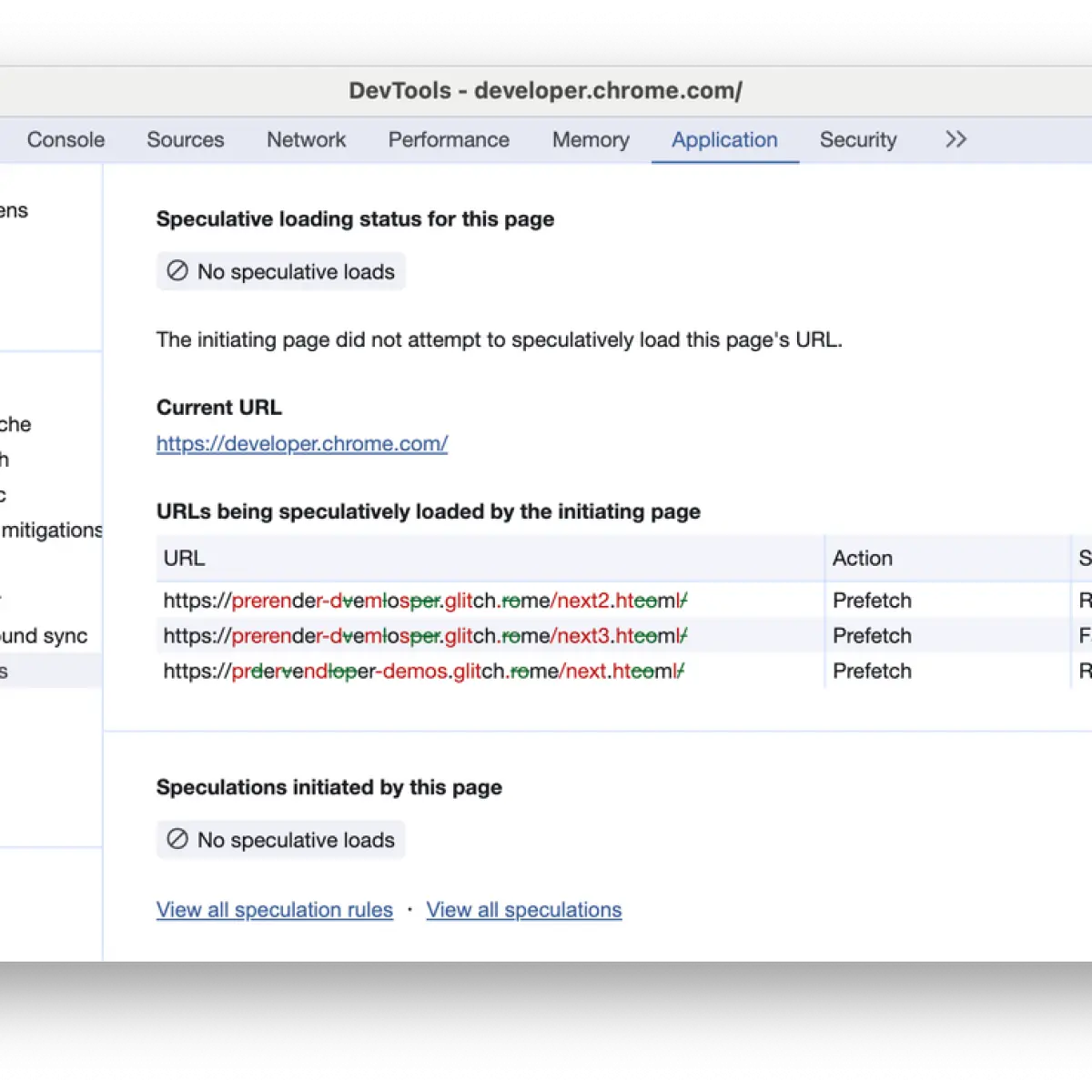Open the Memory tab
Image resolution: width=1092 pixels, height=1092 pixels.
(x=591, y=140)
